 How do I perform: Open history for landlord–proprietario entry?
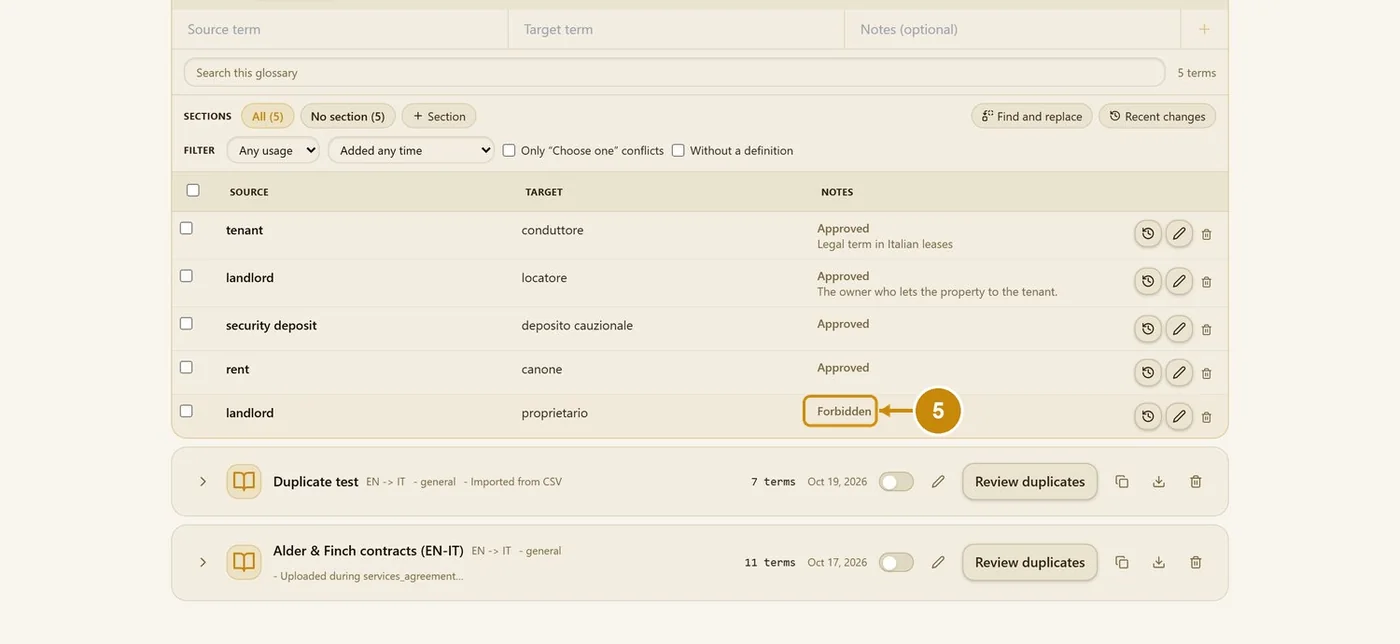(1148, 417)
